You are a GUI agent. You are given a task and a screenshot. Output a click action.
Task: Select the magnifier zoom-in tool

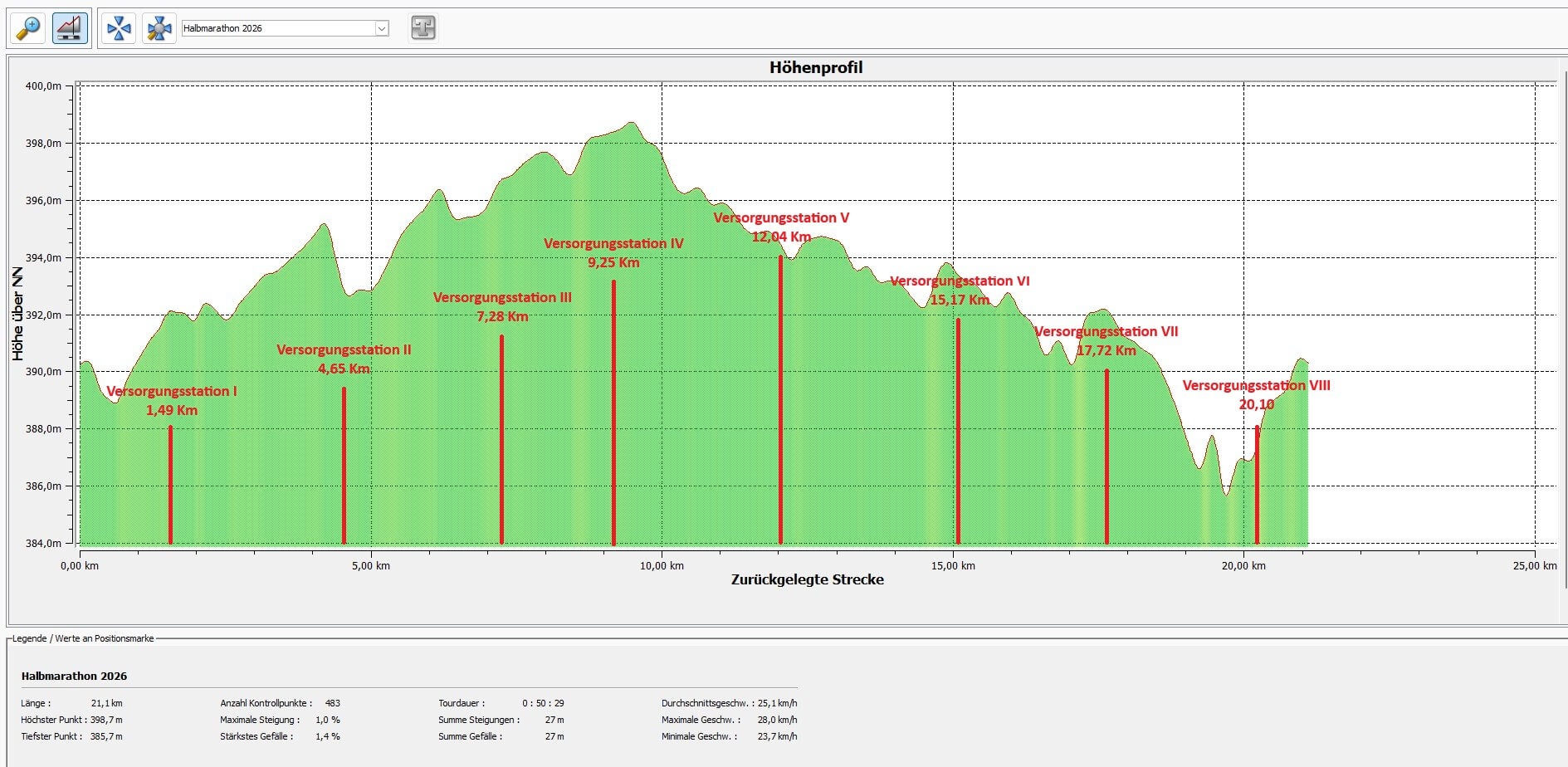[28, 28]
